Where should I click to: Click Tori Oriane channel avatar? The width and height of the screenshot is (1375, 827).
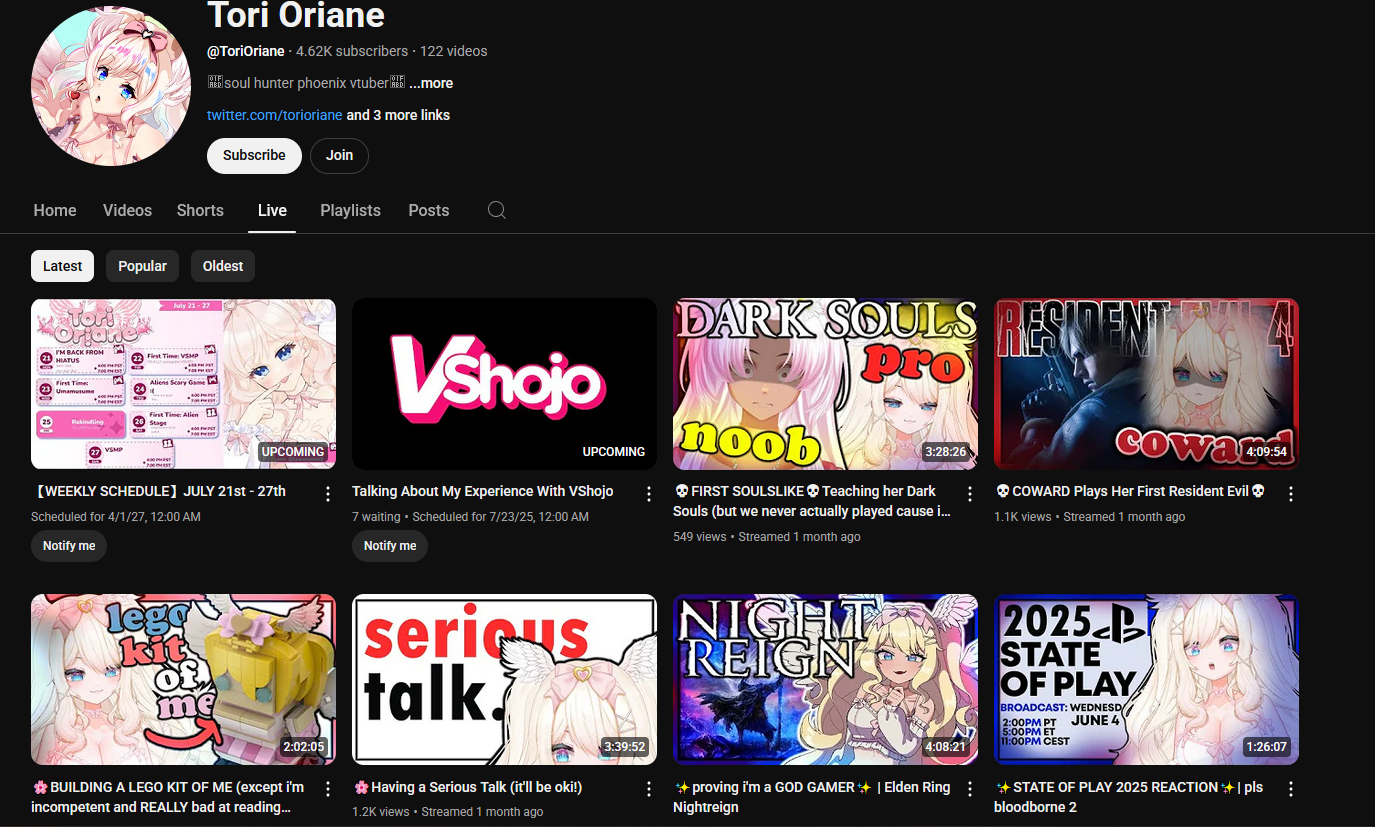[x=111, y=85]
